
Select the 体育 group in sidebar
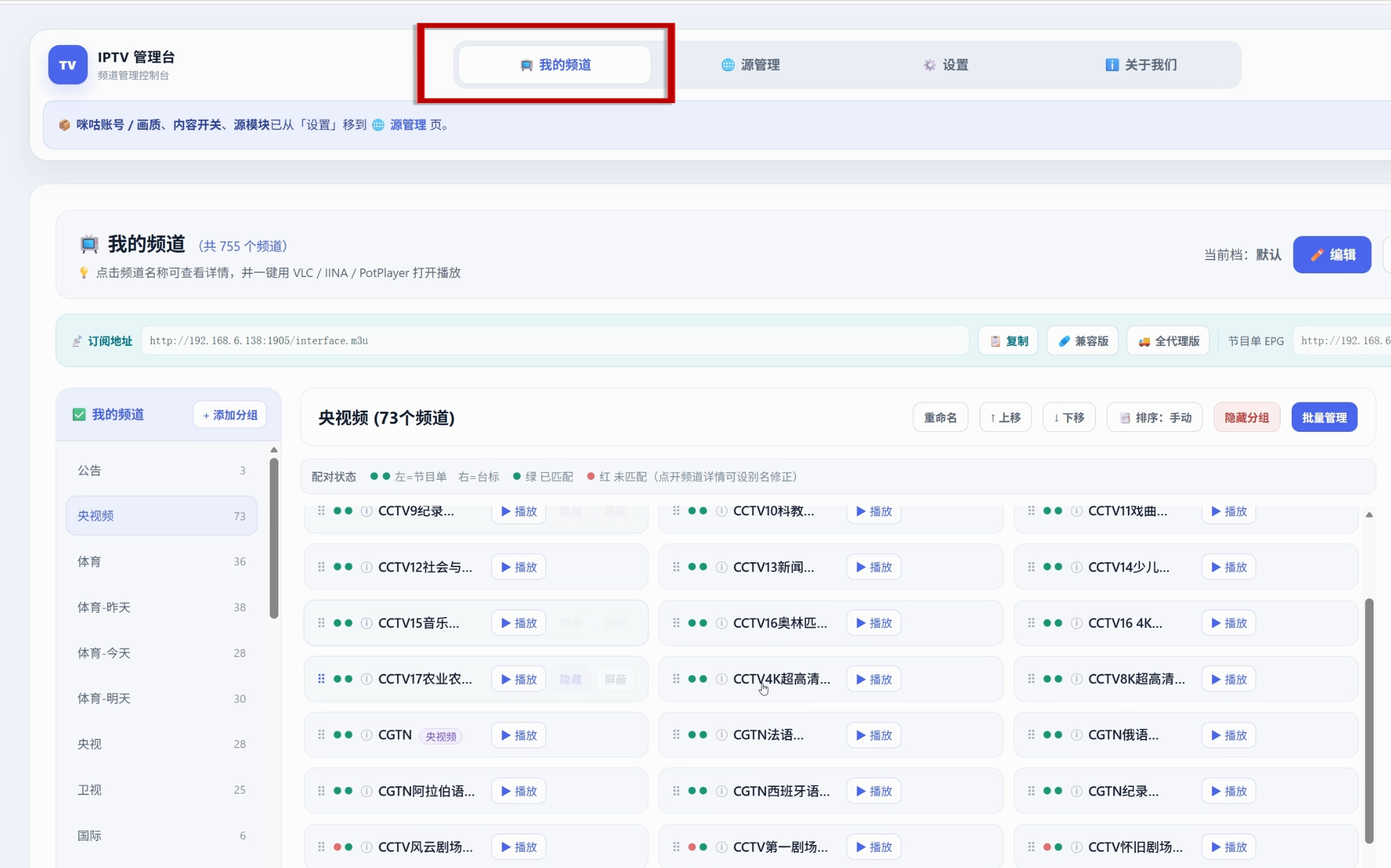(162, 562)
